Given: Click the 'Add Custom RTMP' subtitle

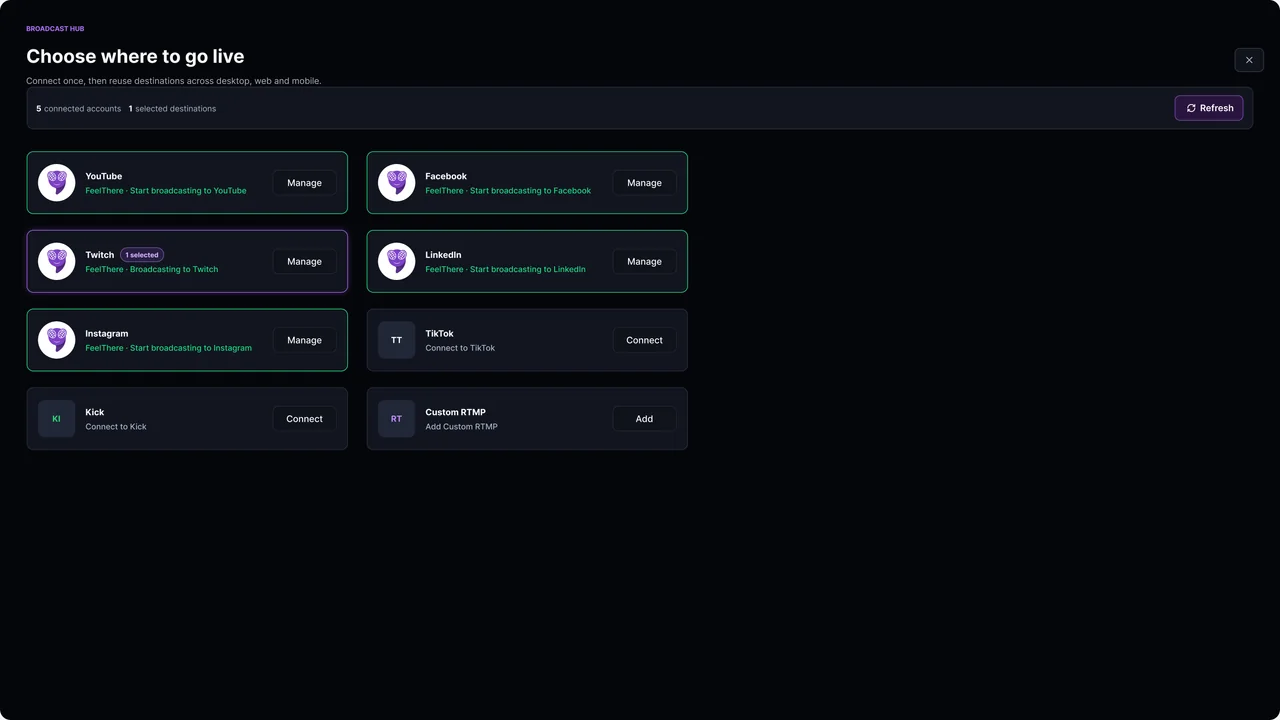Looking at the screenshot, I should (x=461, y=427).
